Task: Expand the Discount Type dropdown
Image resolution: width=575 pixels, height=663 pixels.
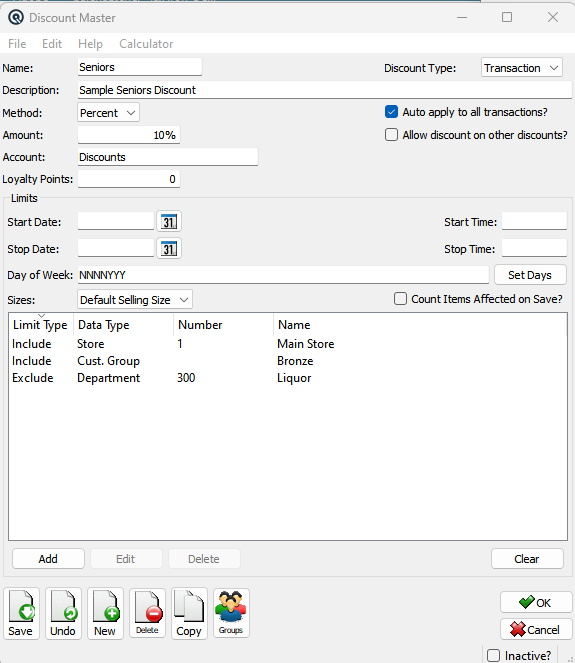Action: point(522,68)
